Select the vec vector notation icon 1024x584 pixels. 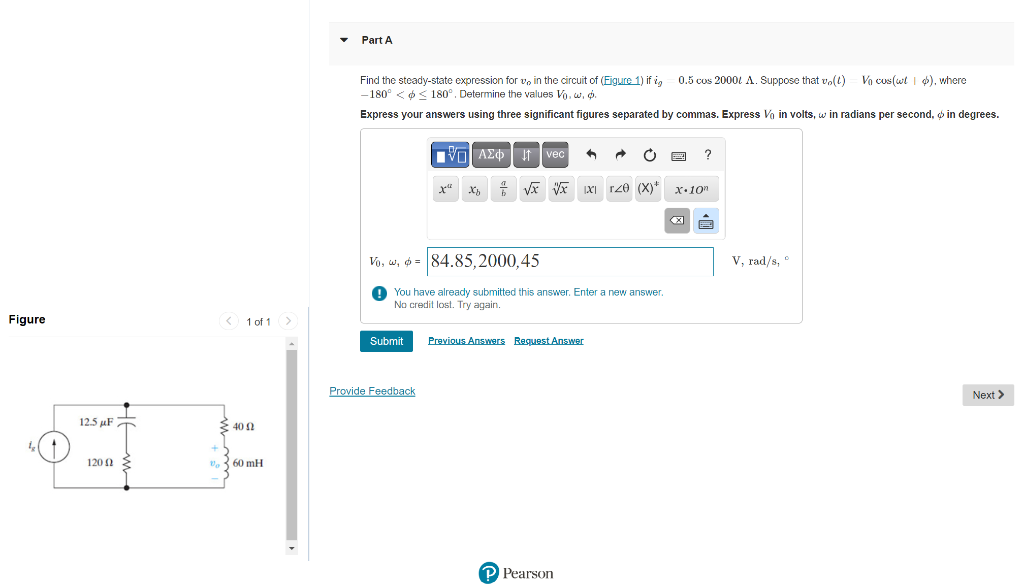pyautogui.click(x=554, y=154)
